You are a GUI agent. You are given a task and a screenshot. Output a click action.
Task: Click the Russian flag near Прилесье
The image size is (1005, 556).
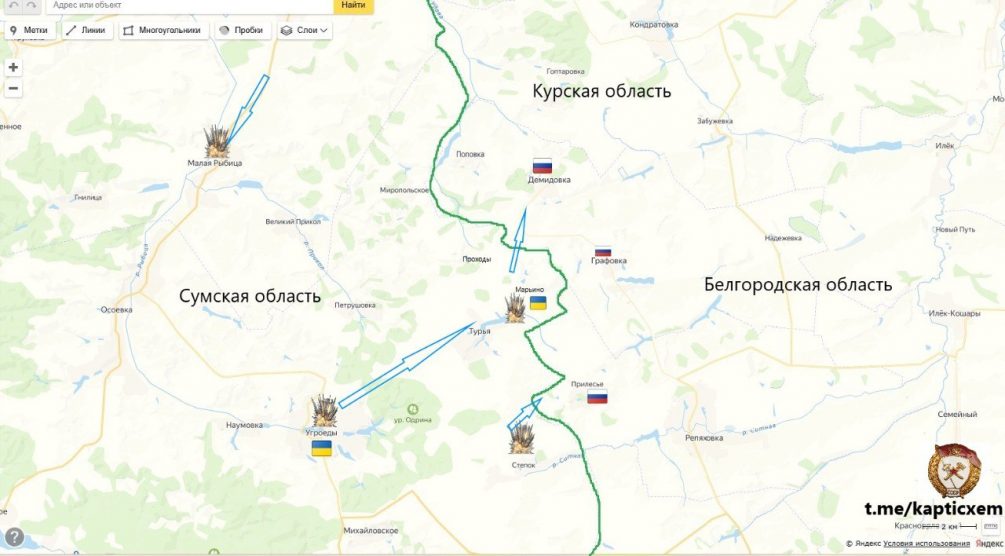597,396
